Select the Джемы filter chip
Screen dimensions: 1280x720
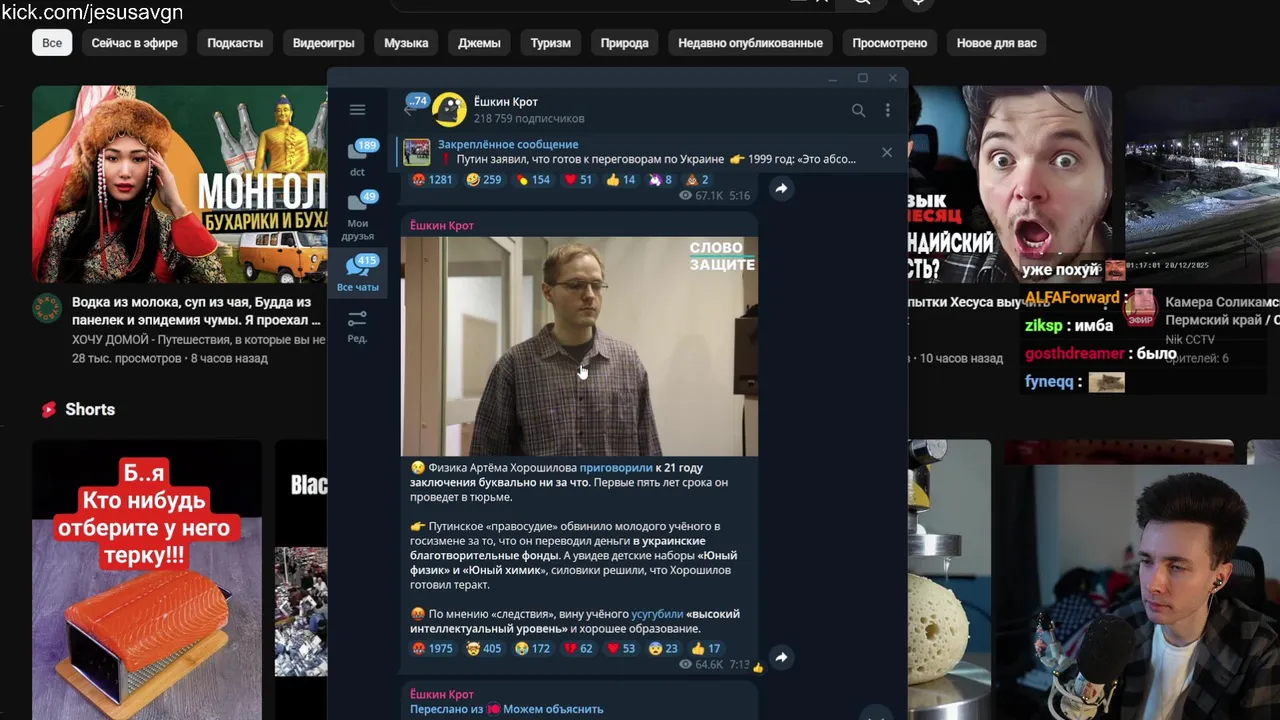(x=479, y=43)
